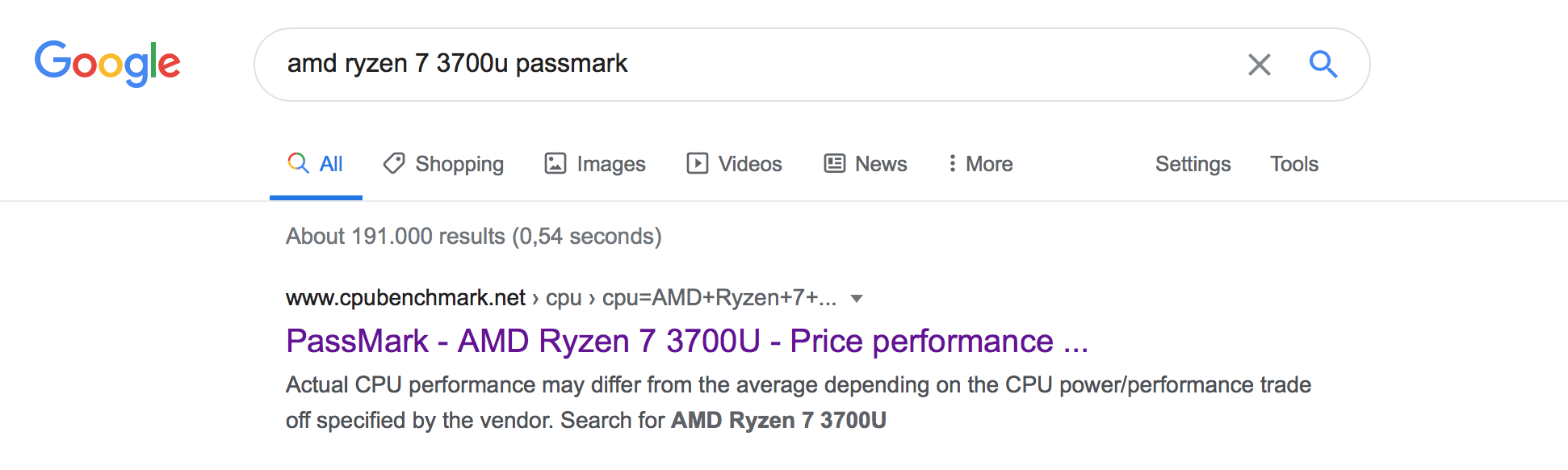This screenshot has width=1568, height=470.
Task: Click the blue magnifying glass search icon
Action: click(1323, 64)
